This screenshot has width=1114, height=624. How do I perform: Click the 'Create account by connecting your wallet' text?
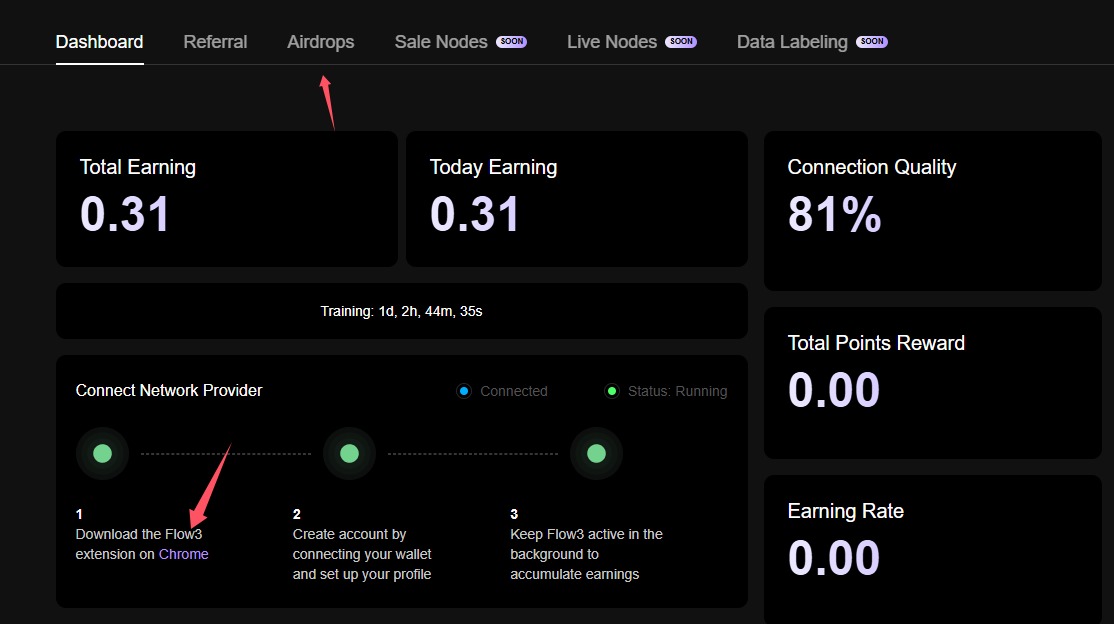pyautogui.click(x=362, y=554)
